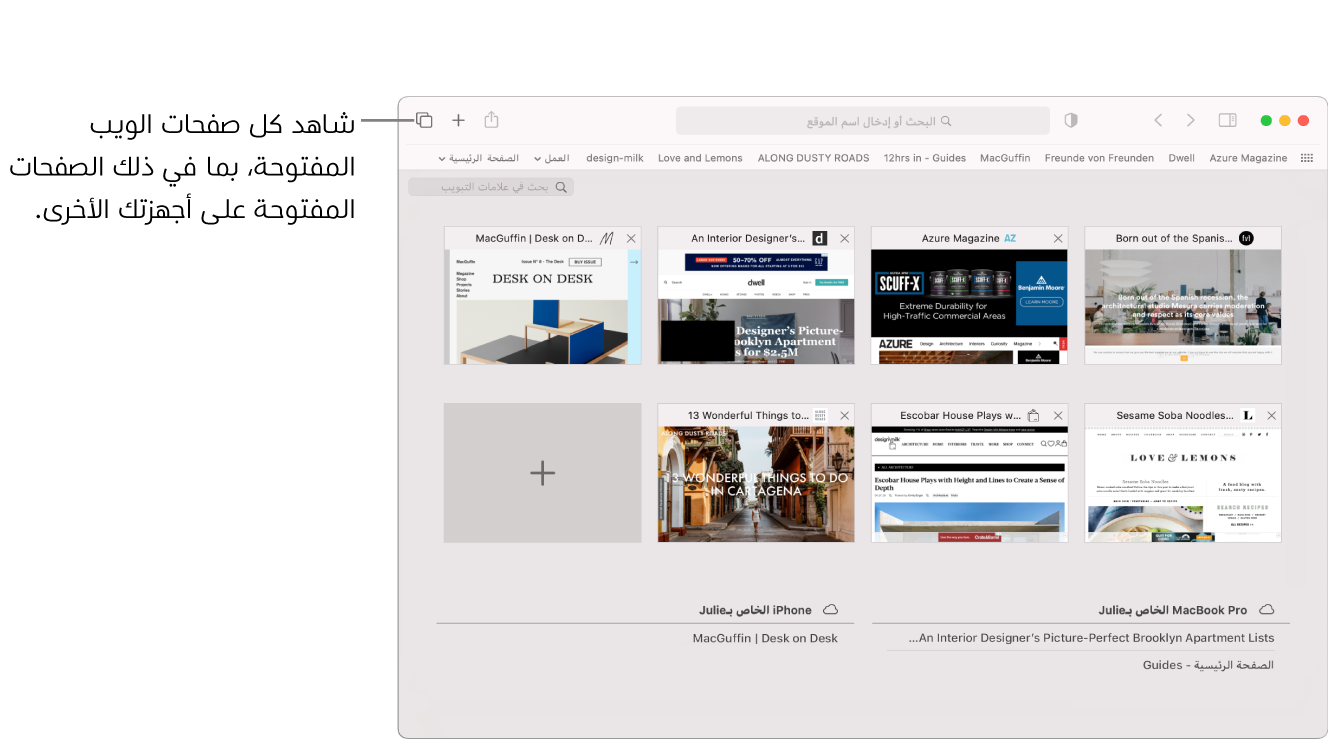
Task: Open a new tab with plus toolbar icon
Action: 458,120
